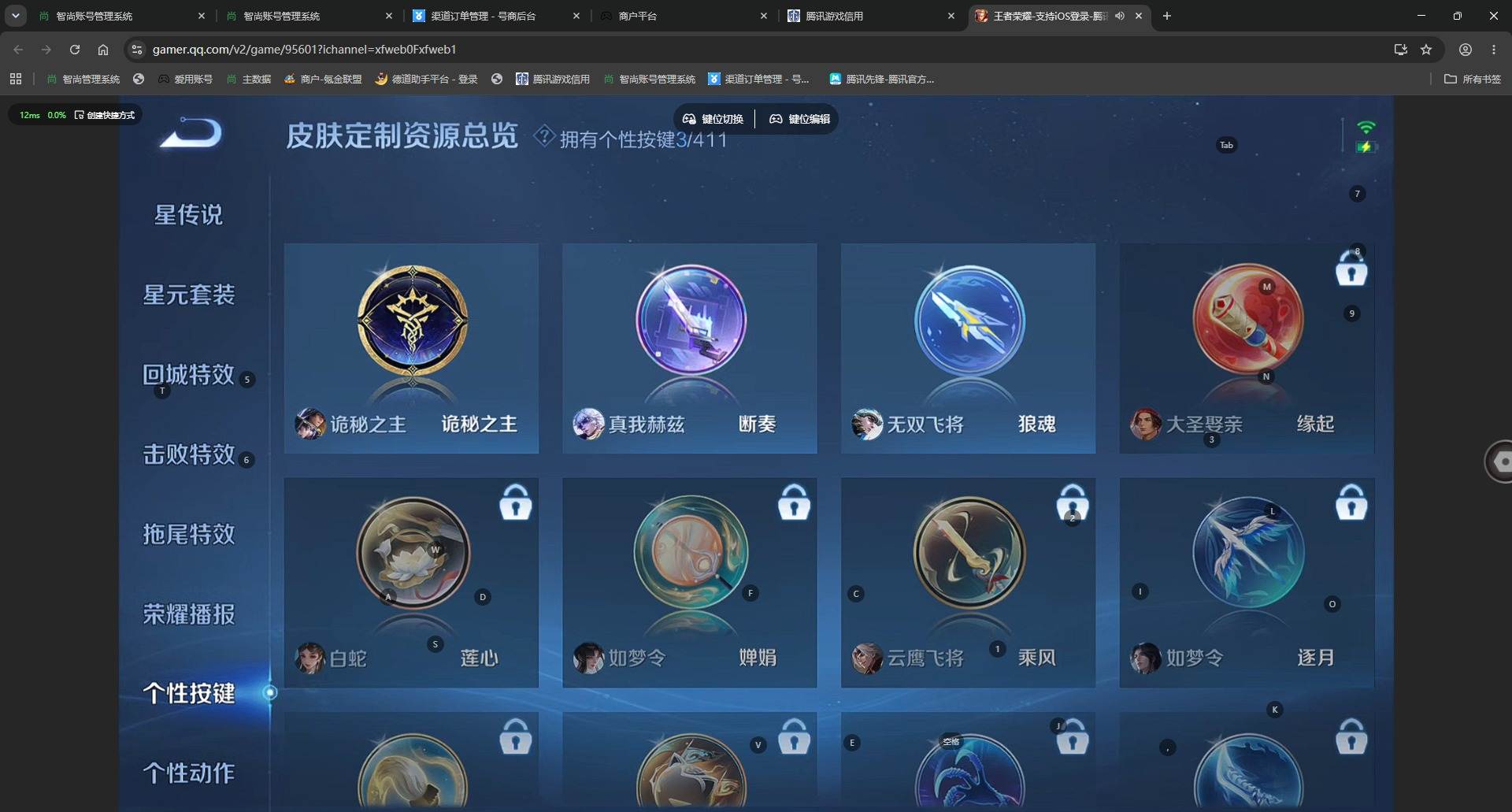Select 个性动作 in side menu
This screenshot has height=812, width=1512.
(188, 773)
